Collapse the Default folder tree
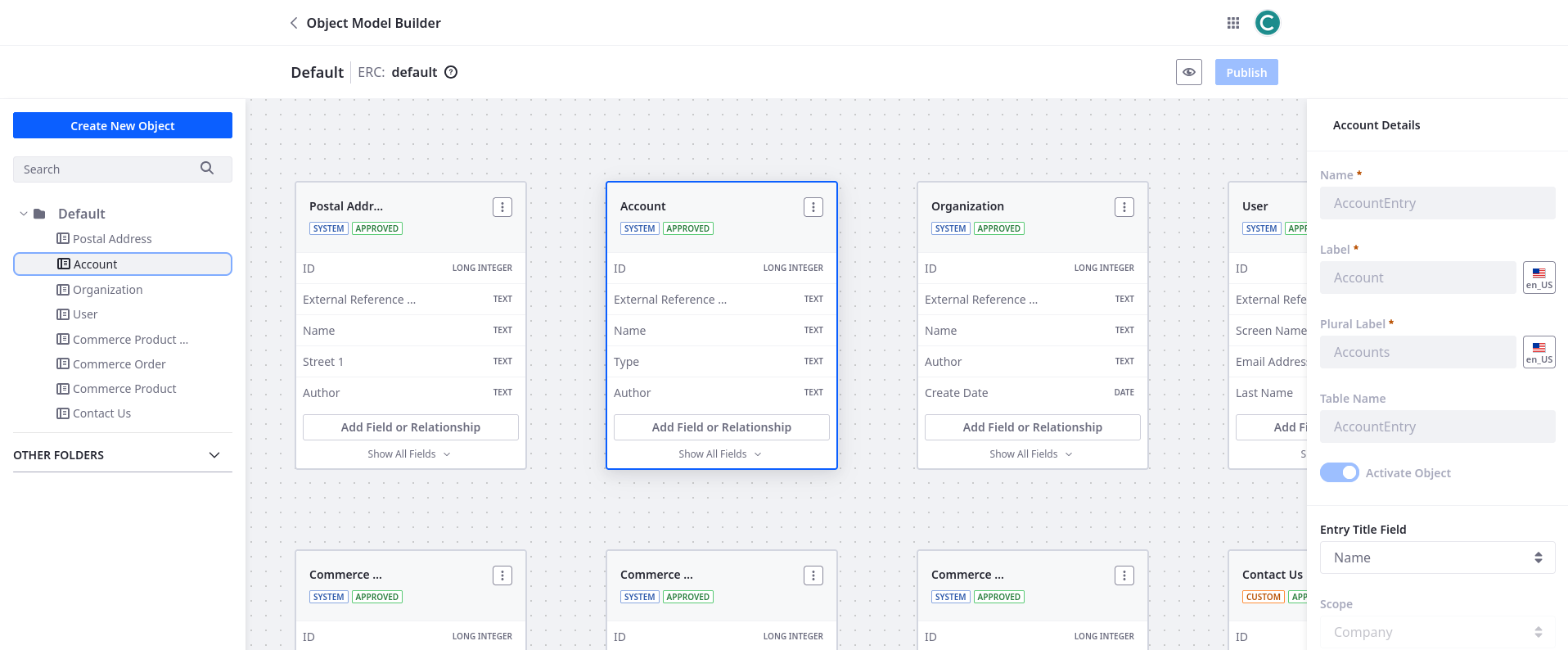 tap(24, 214)
